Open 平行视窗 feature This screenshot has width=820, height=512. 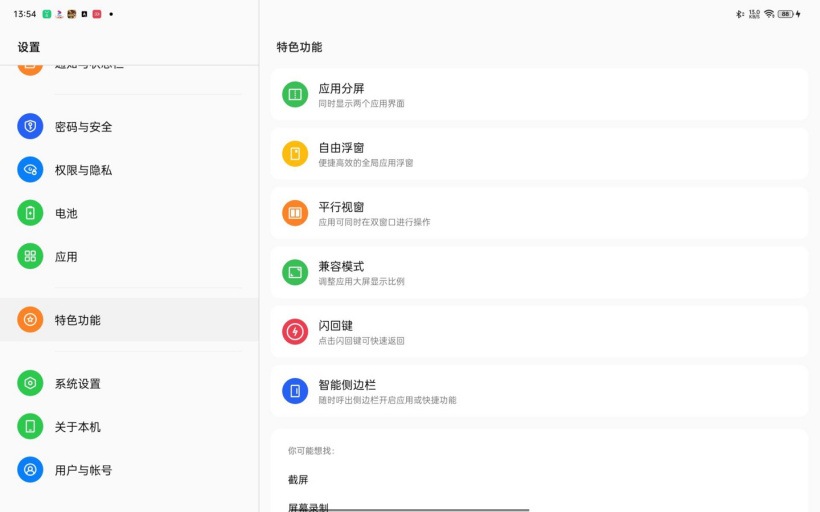pyautogui.click(x=539, y=213)
